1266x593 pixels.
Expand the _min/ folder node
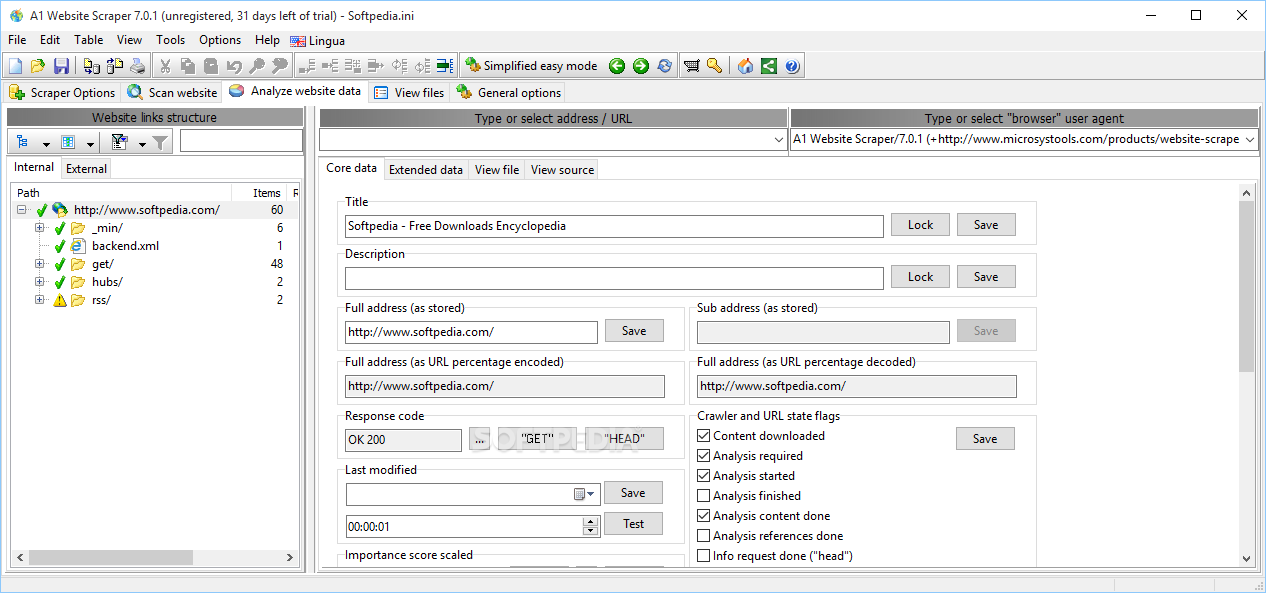40,228
